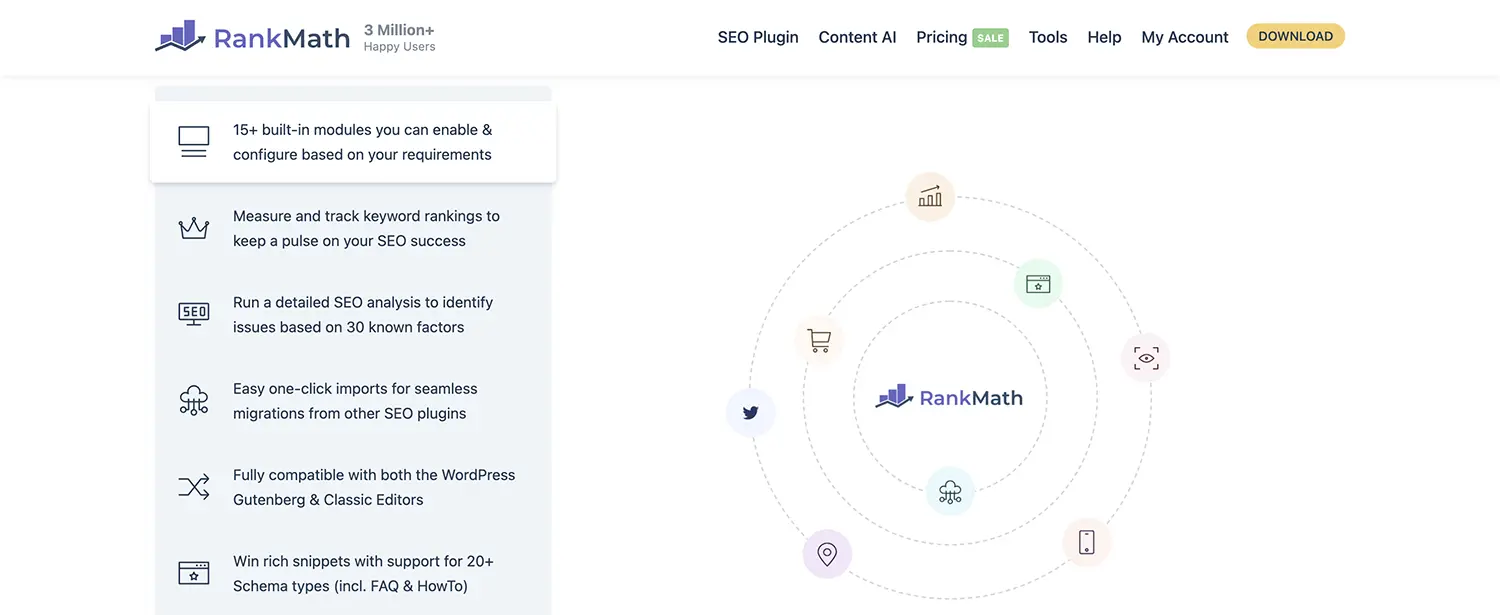Select 'Fully compatible with both' editors feature
Screen dimensions: 1500x615
pos(353,487)
